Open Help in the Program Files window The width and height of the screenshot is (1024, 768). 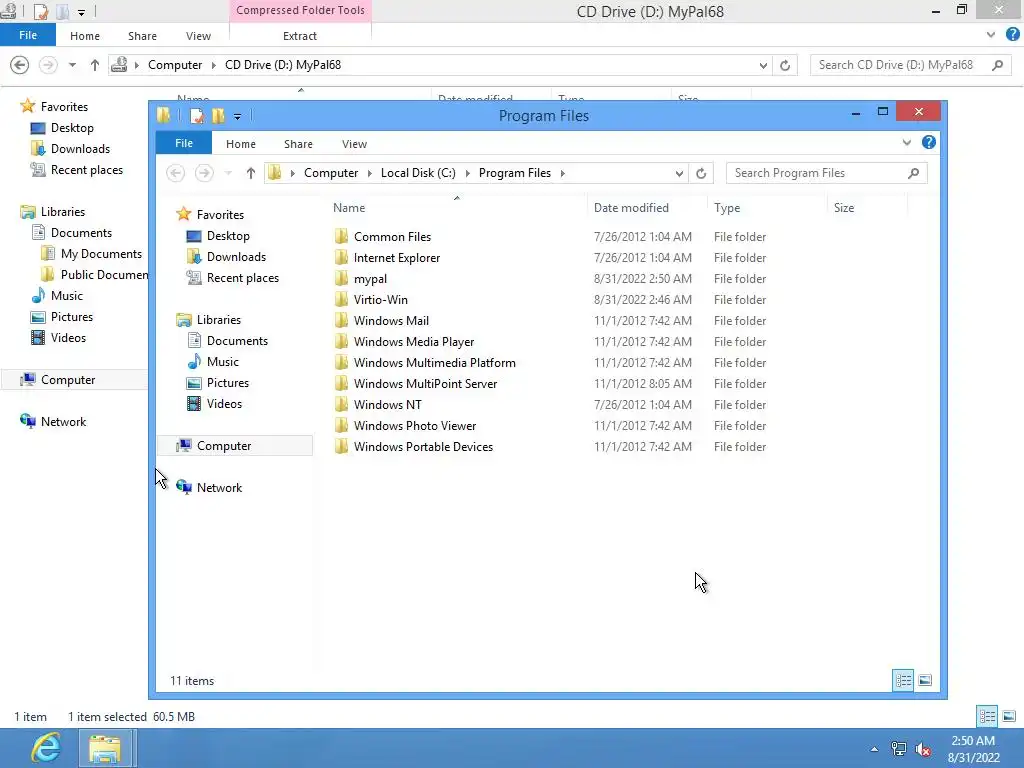coord(929,142)
